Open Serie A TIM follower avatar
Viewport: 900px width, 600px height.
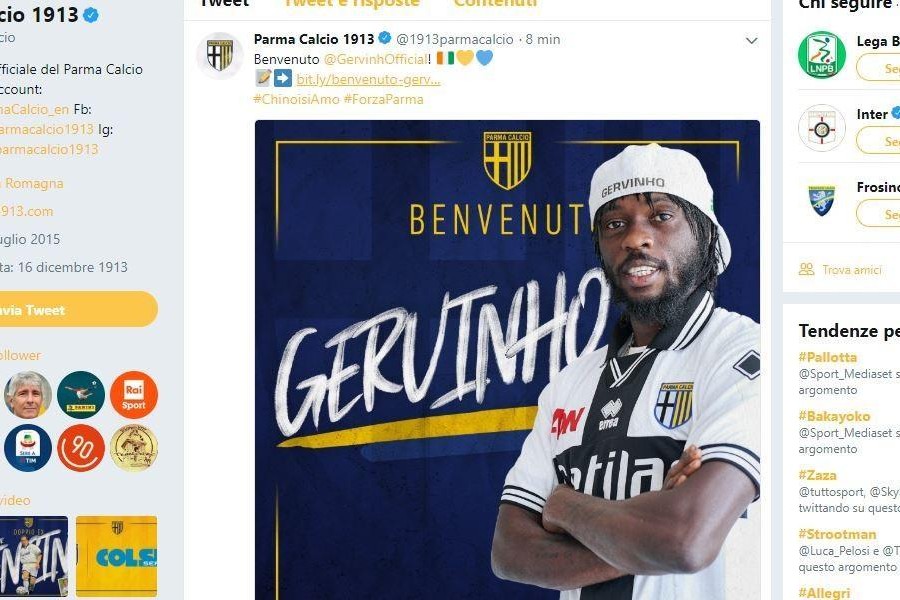tap(28, 448)
